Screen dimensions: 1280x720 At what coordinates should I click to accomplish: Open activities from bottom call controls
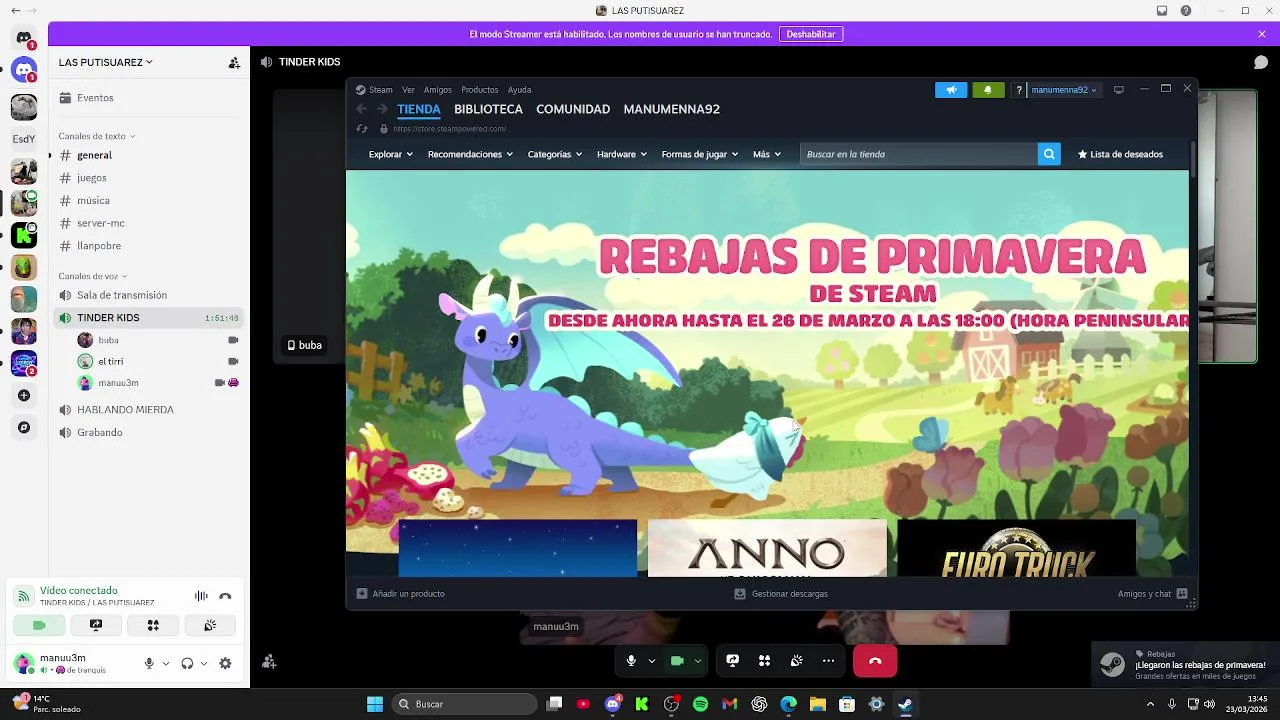pos(764,661)
